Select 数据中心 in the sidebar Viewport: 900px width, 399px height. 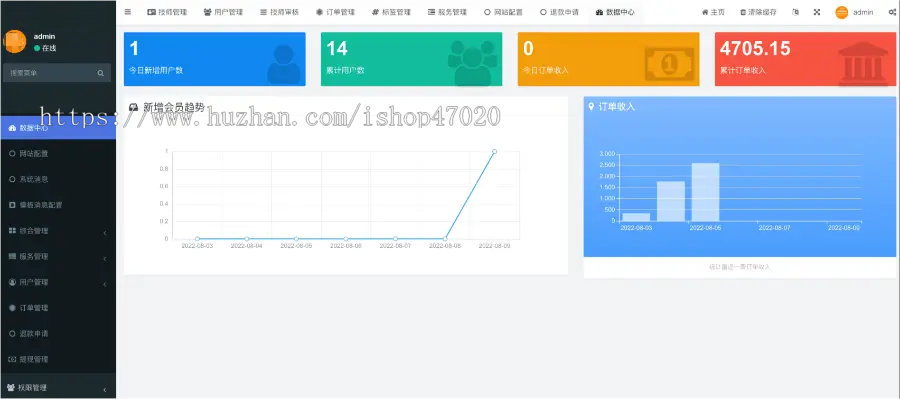pyautogui.click(x=57, y=128)
